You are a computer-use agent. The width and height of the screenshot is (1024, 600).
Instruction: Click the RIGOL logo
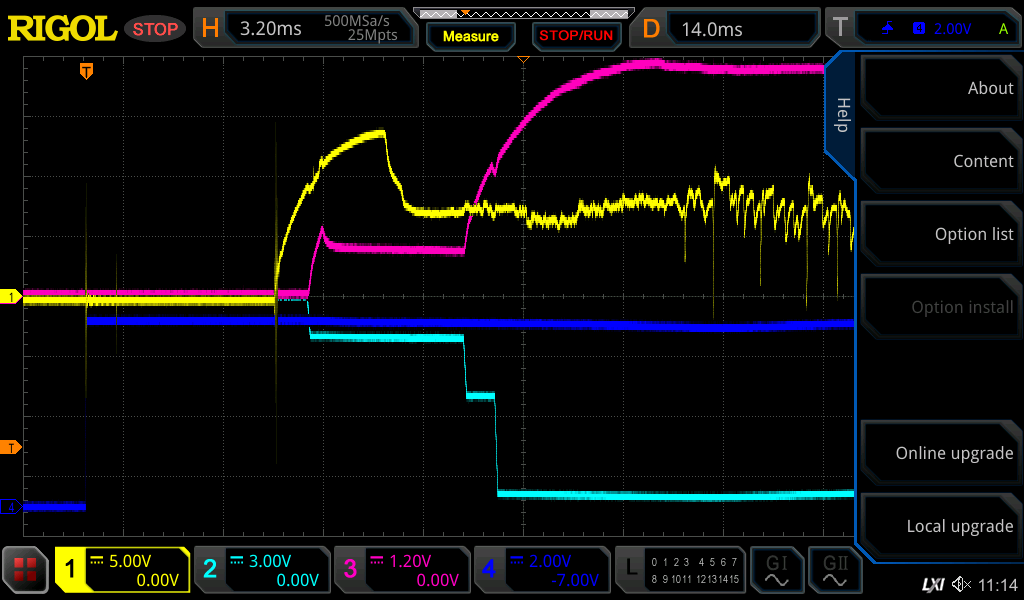point(62,29)
